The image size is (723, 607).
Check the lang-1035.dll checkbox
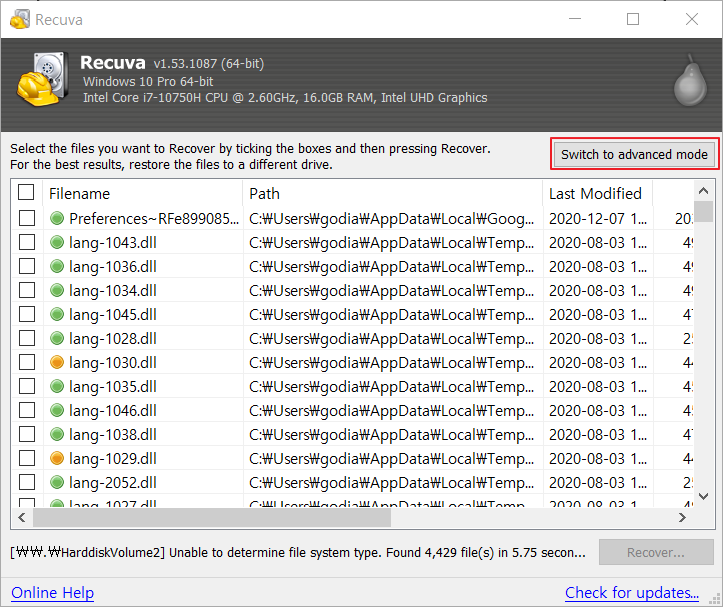tap(27, 386)
